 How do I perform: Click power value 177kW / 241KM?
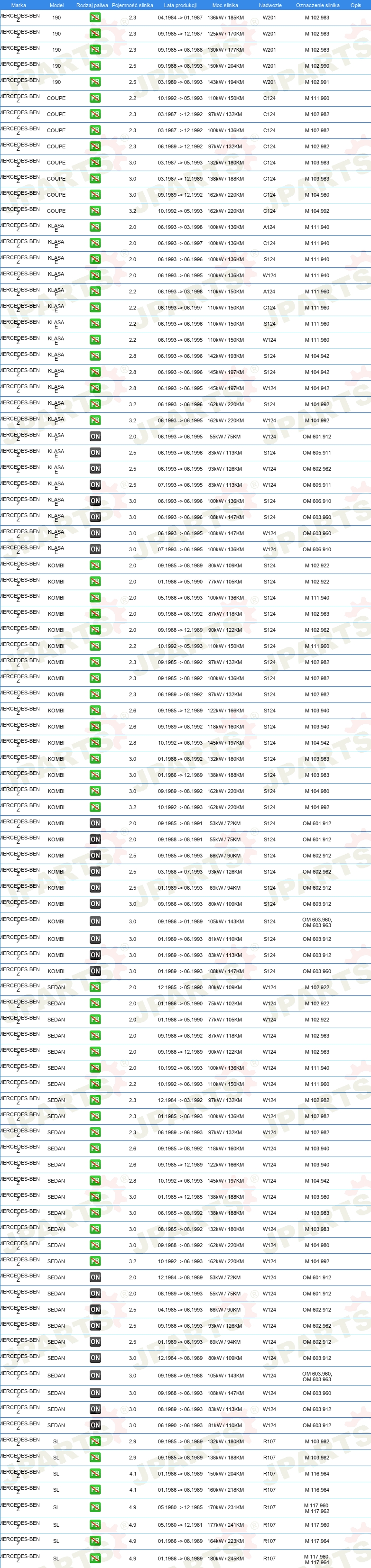click(225, 1526)
